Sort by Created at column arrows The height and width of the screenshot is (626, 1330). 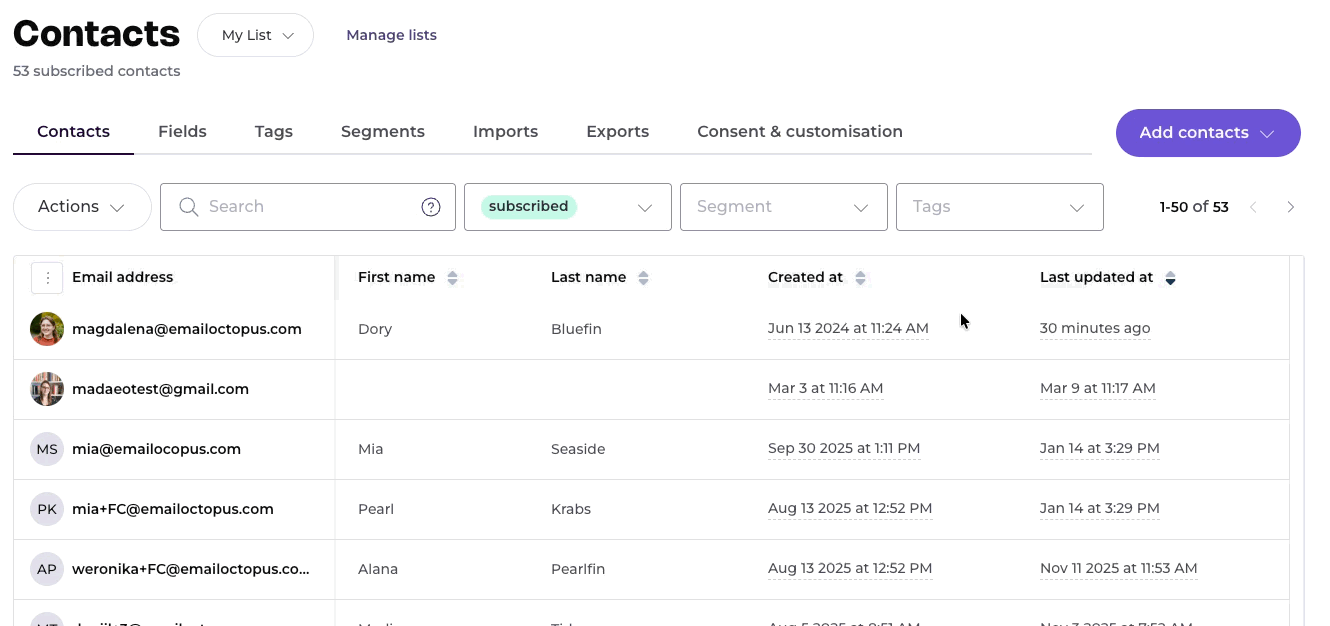pos(861,278)
